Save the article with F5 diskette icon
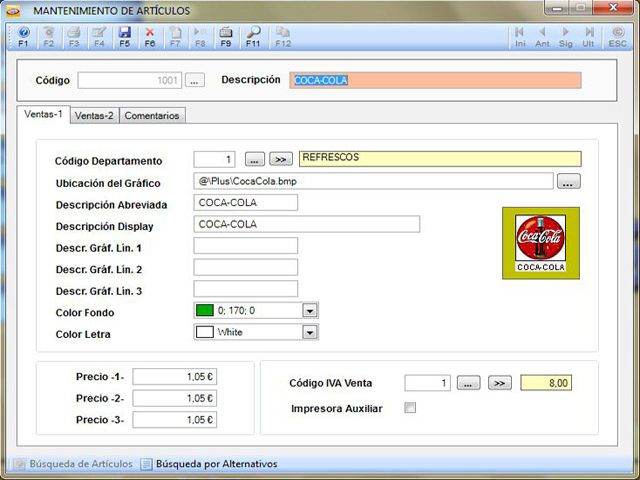Viewport: 640px width, 480px height. tap(124, 37)
